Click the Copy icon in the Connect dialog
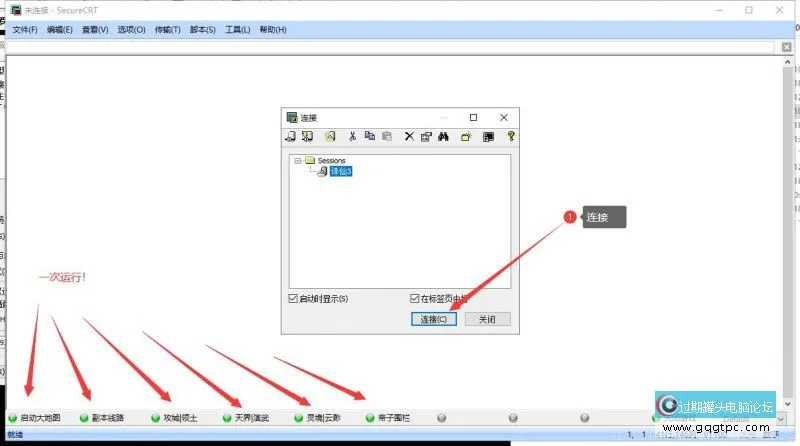The image size is (800, 446). [x=370, y=136]
